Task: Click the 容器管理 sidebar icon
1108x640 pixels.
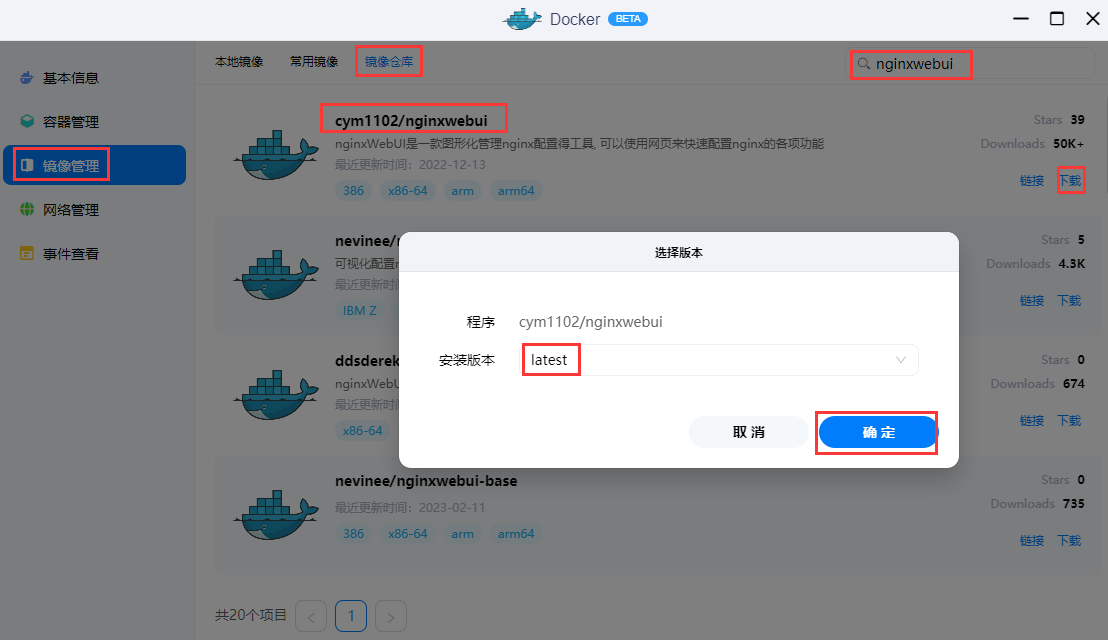Action: [x=27, y=122]
